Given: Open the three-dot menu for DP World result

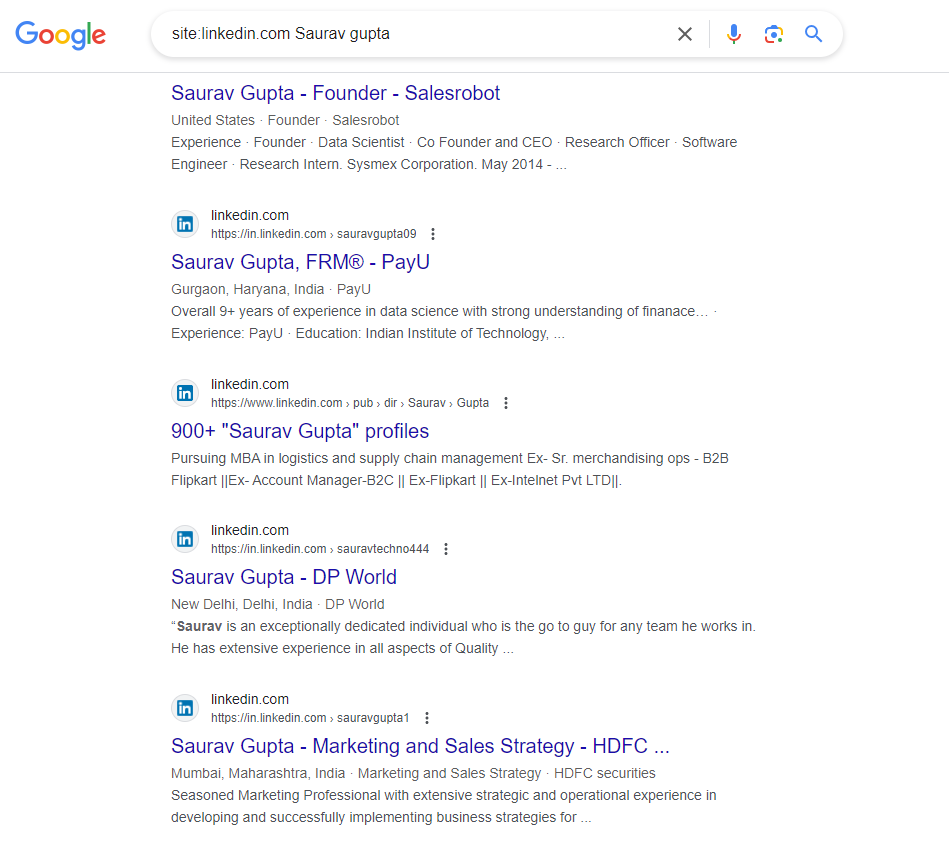Looking at the screenshot, I should pyautogui.click(x=446, y=548).
